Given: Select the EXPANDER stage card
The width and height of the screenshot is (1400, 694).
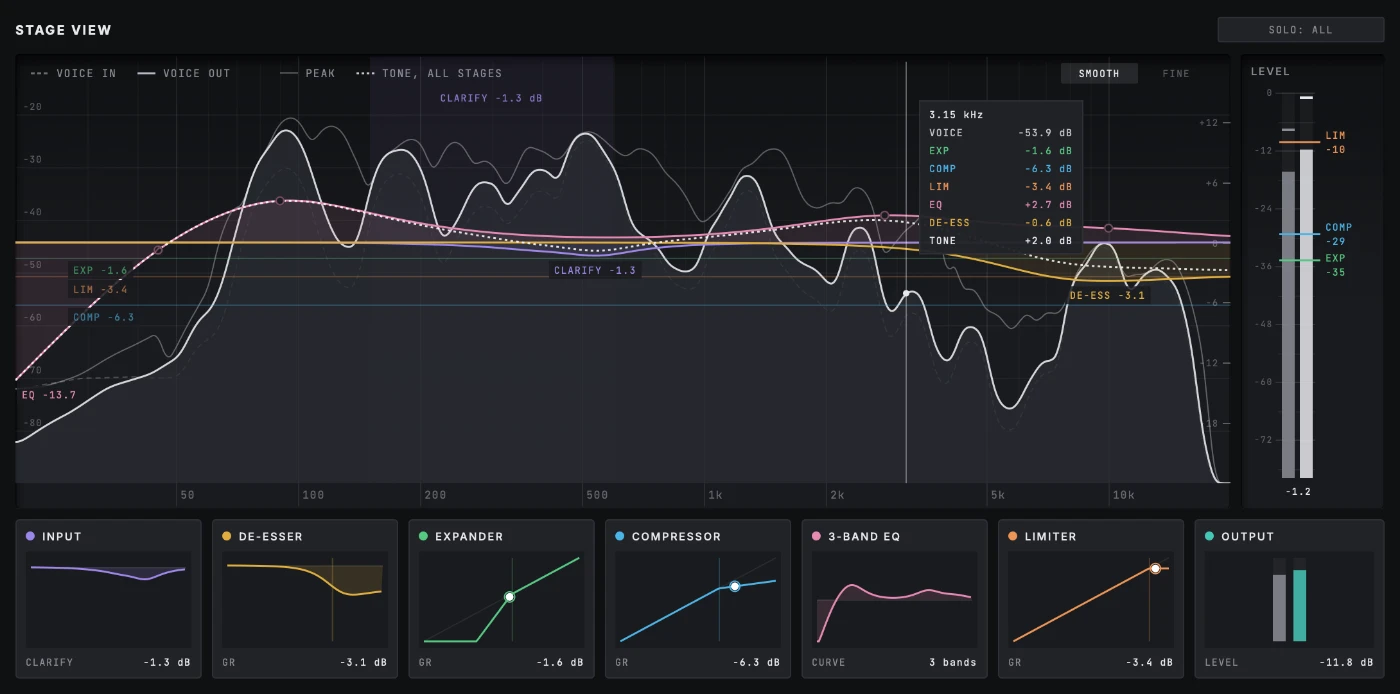Looking at the screenshot, I should click(501, 599).
